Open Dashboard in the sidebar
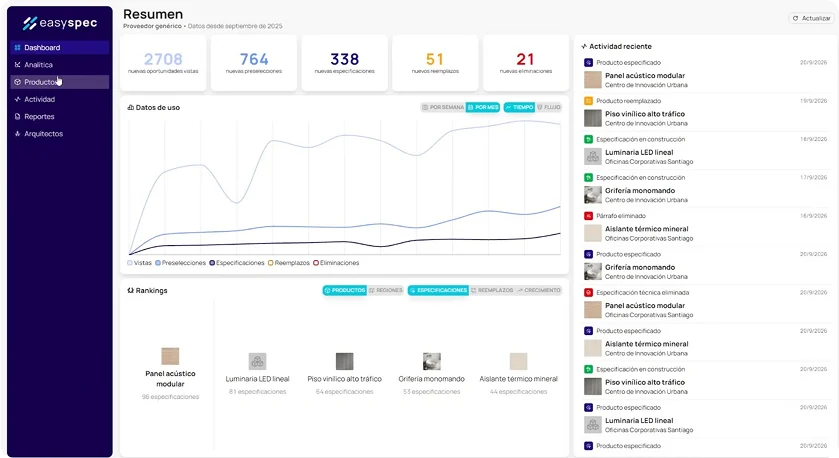This screenshot has width=839, height=458. (59, 48)
